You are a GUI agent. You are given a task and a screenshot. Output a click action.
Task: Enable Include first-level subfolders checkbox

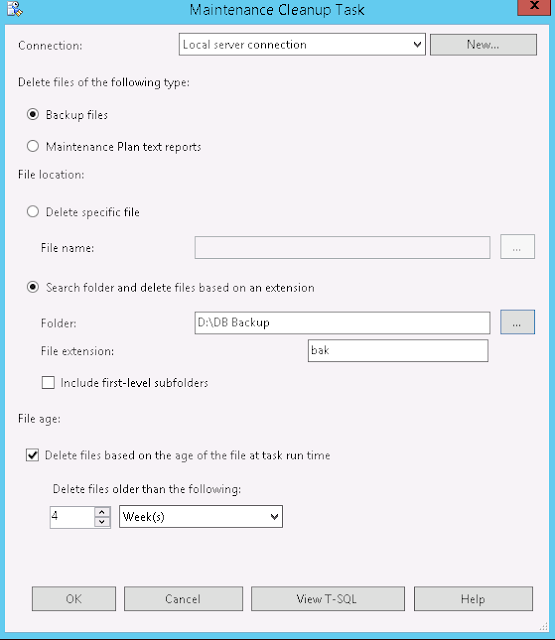(48, 382)
